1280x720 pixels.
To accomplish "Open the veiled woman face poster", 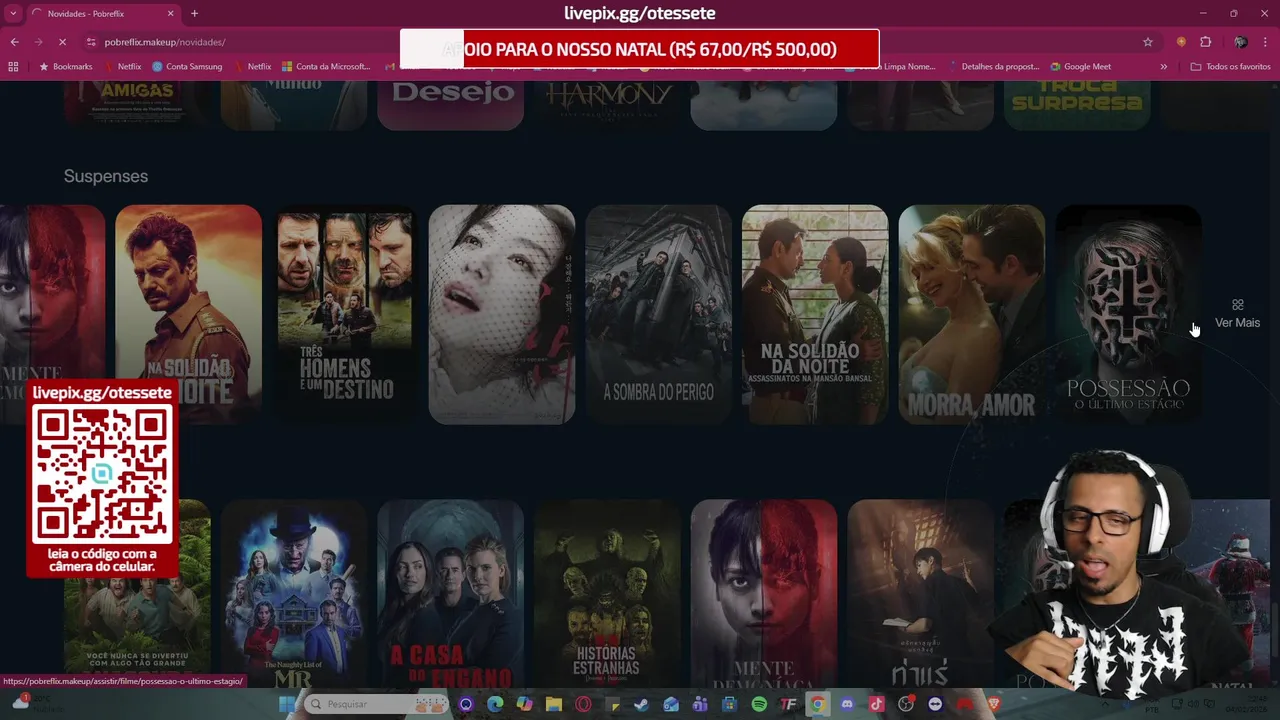I will pos(502,314).
